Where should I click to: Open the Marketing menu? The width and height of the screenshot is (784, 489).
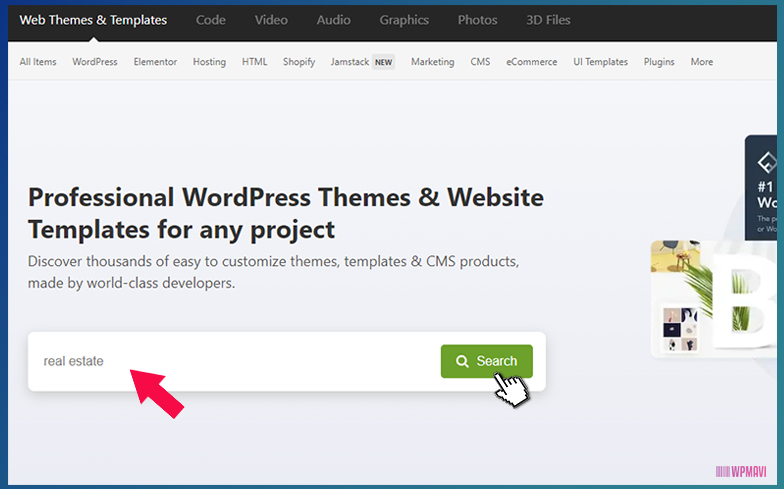[x=432, y=62]
